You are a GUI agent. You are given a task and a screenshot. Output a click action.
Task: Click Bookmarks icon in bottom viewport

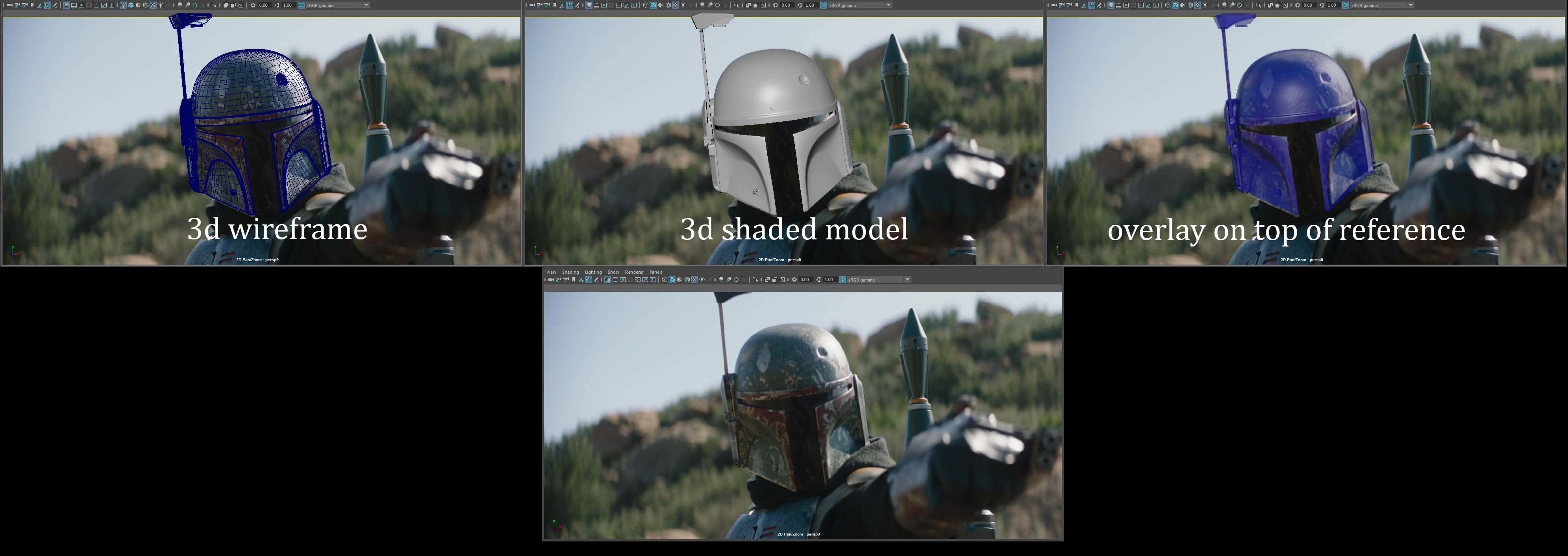574,280
